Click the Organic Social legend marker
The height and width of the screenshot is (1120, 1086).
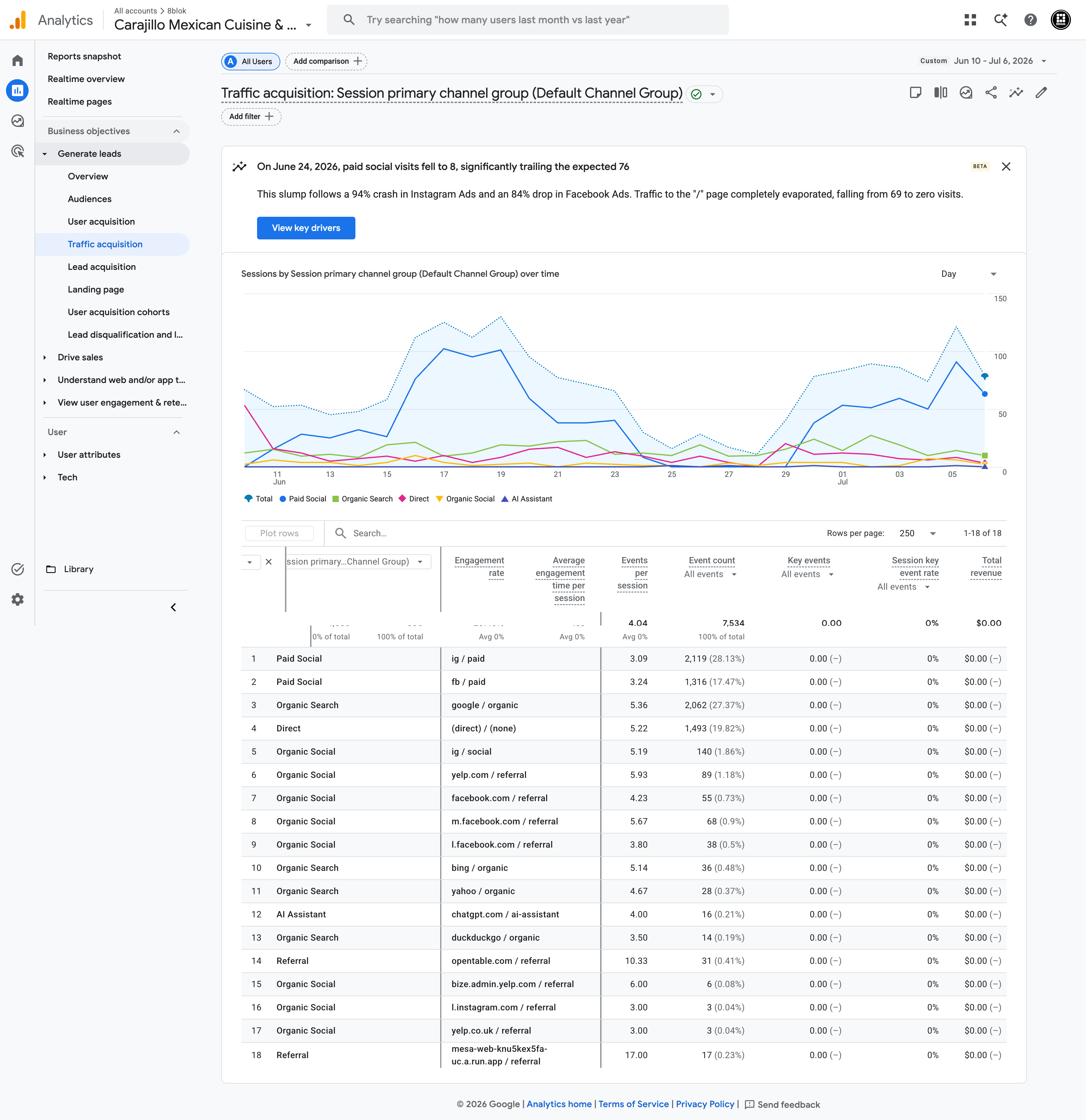(440, 499)
